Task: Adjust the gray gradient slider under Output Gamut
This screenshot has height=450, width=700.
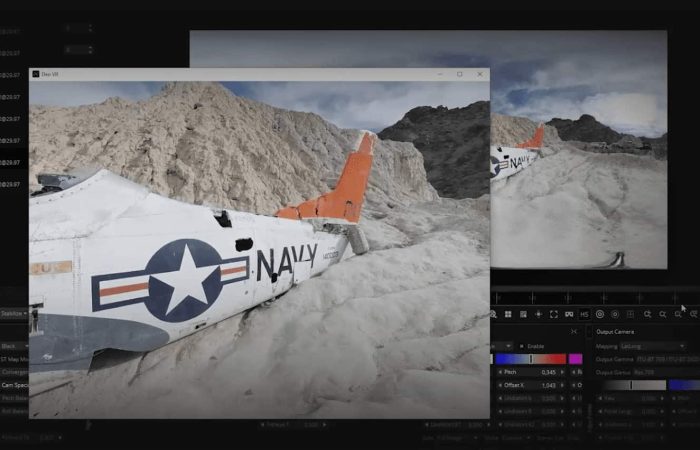Action: (633, 385)
